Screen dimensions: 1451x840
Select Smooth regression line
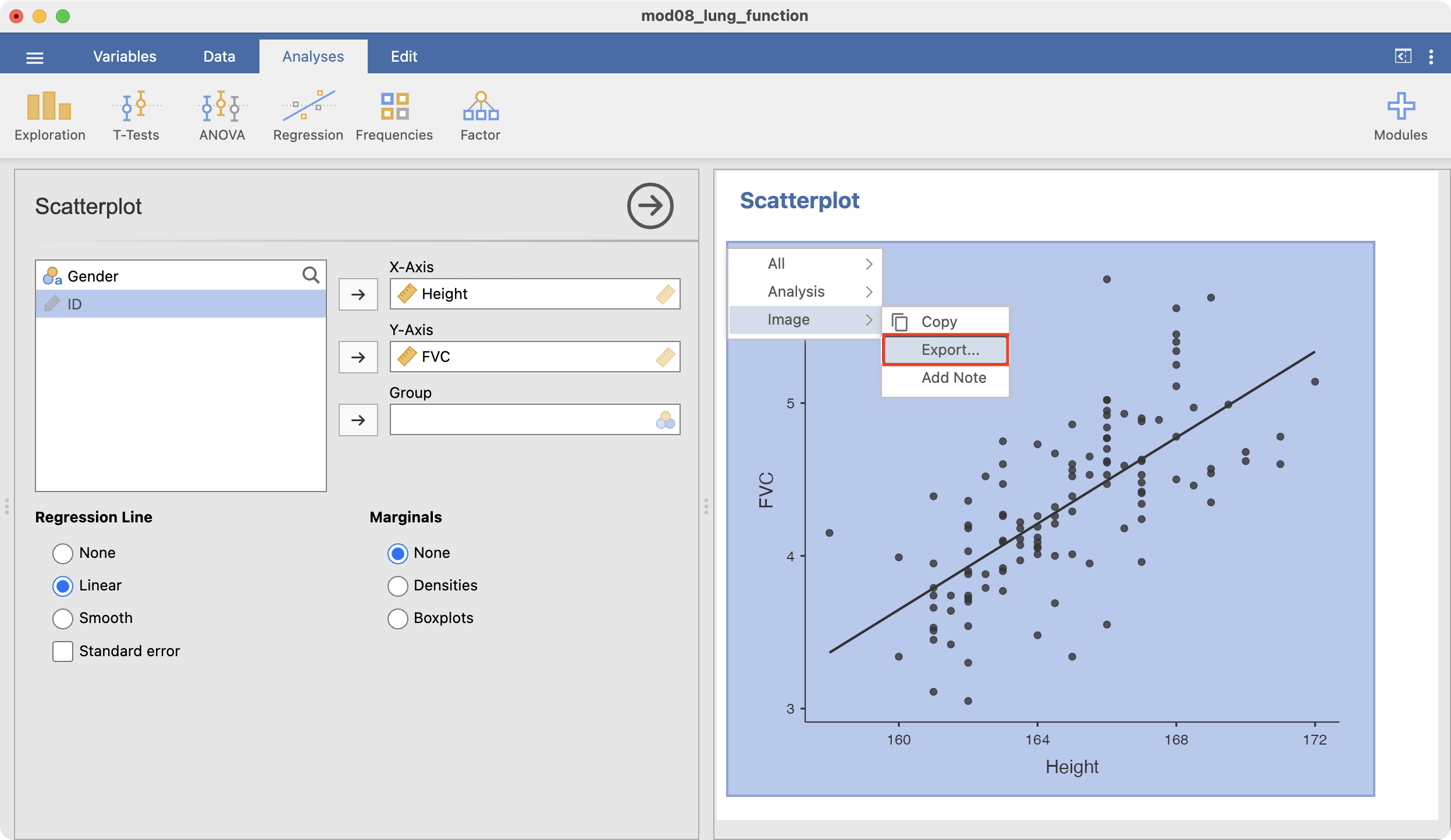pyautogui.click(x=63, y=618)
